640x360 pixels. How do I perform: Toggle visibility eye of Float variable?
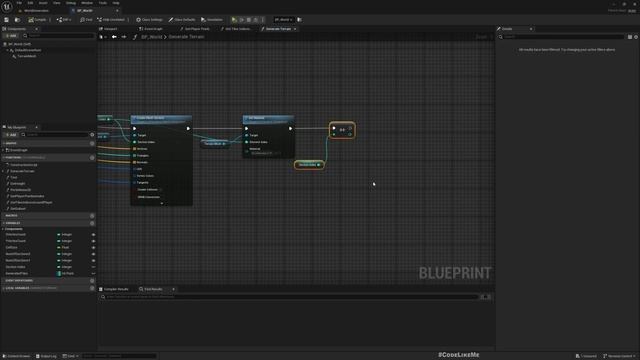[93, 247]
